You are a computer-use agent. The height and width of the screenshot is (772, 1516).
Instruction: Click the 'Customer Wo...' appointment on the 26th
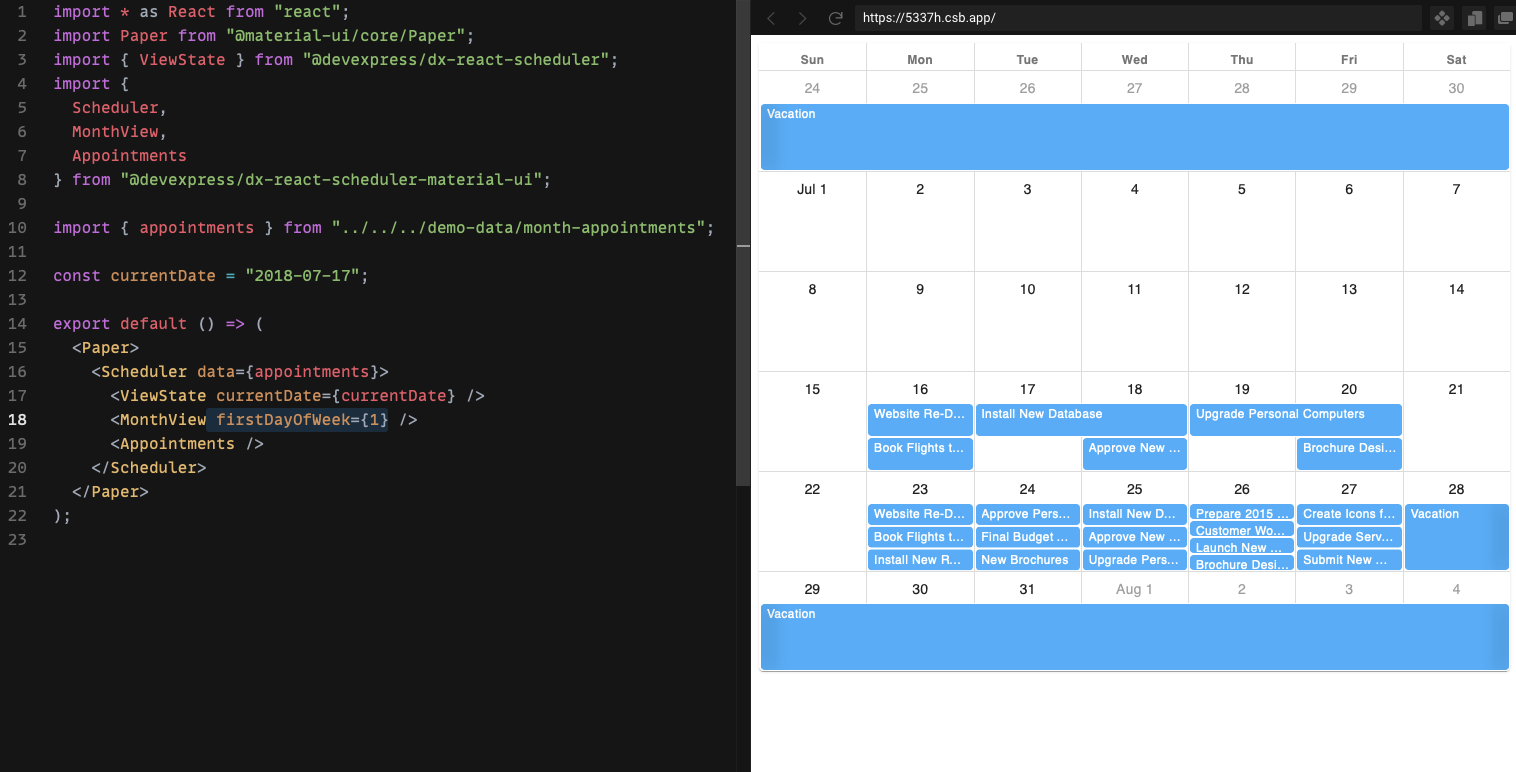1241,531
